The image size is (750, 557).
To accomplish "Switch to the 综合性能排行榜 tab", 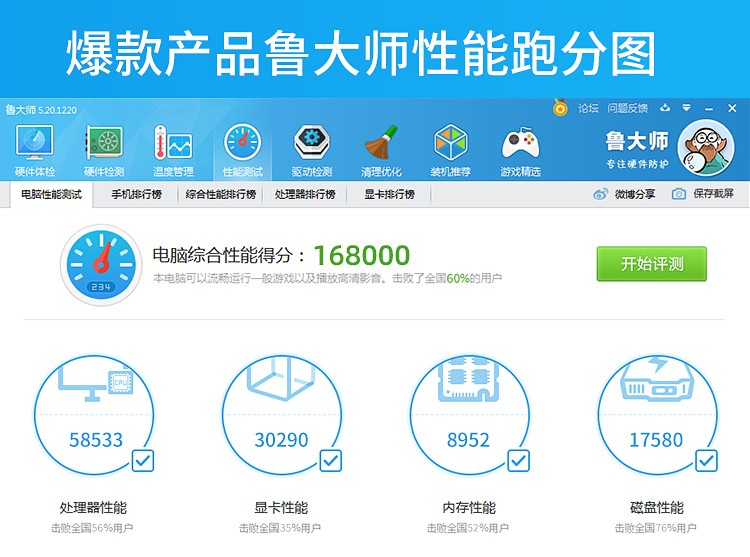I will [x=221, y=195].
